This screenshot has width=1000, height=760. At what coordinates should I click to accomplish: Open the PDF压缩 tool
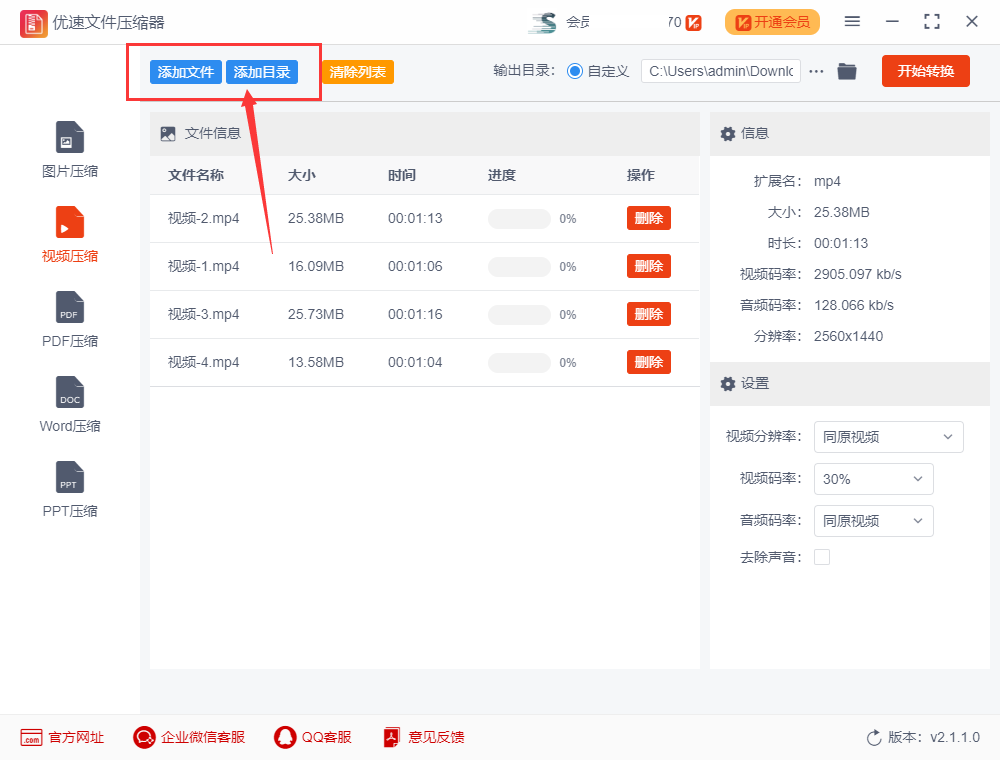[x=69, y=318]
